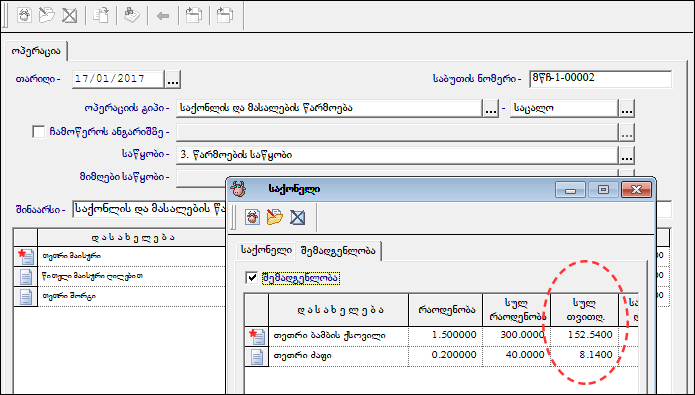695x395 pixels.
Task: Open ellipsis selector next to საცალო field
Action: coord(627,109)
